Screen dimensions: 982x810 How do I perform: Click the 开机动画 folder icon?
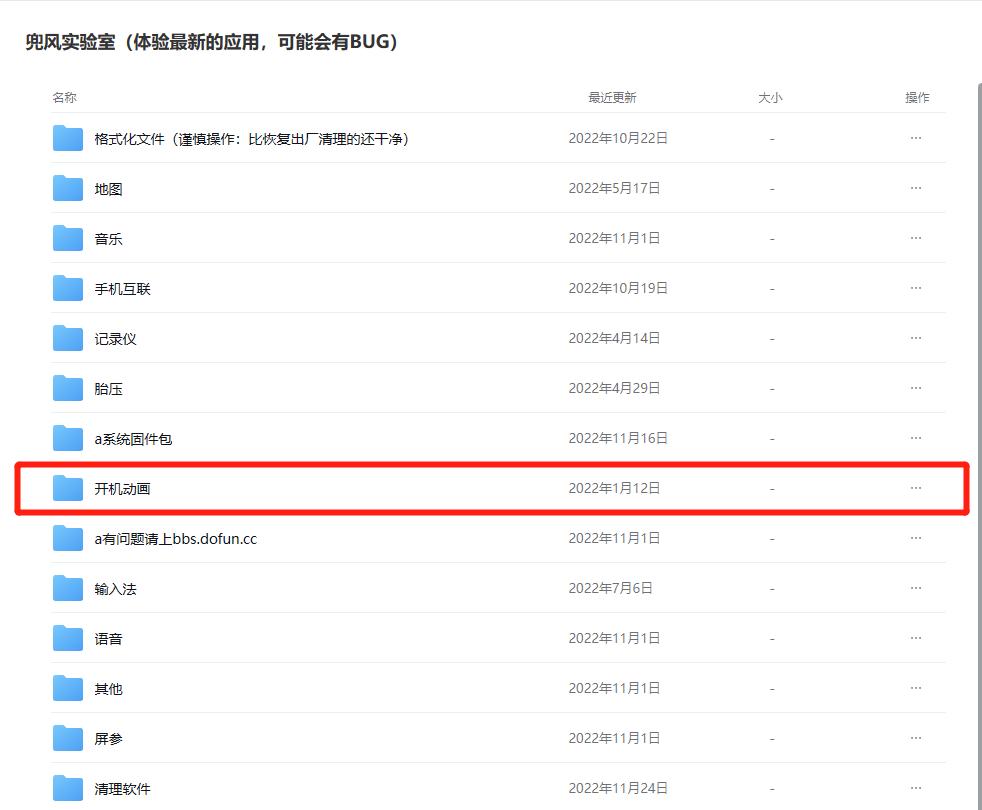(x=66, y=488)
